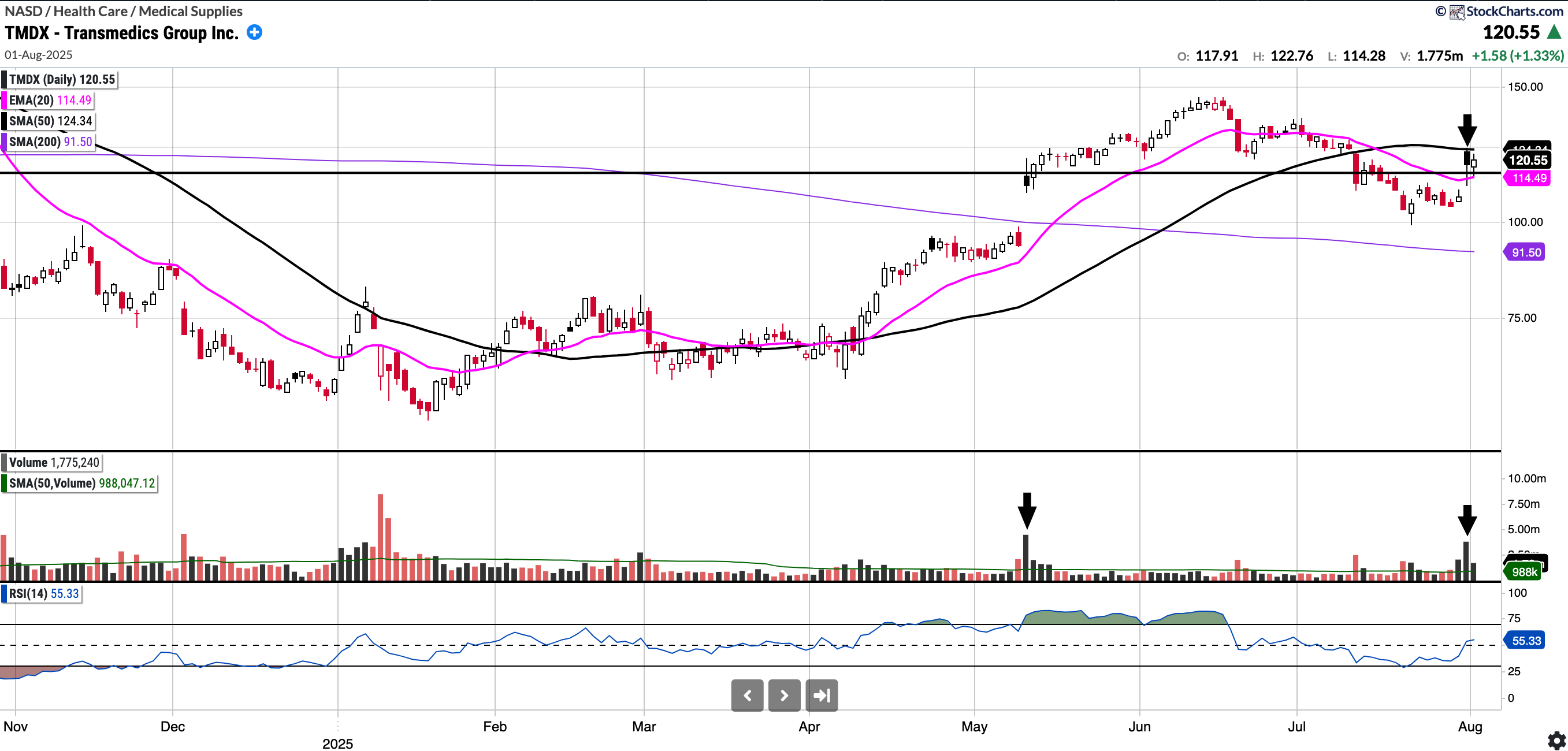1568x751 pixels.
Task: Click the blue 55.33 RSI value tag
Action: pyautogui.click(x=1525, y=641)
